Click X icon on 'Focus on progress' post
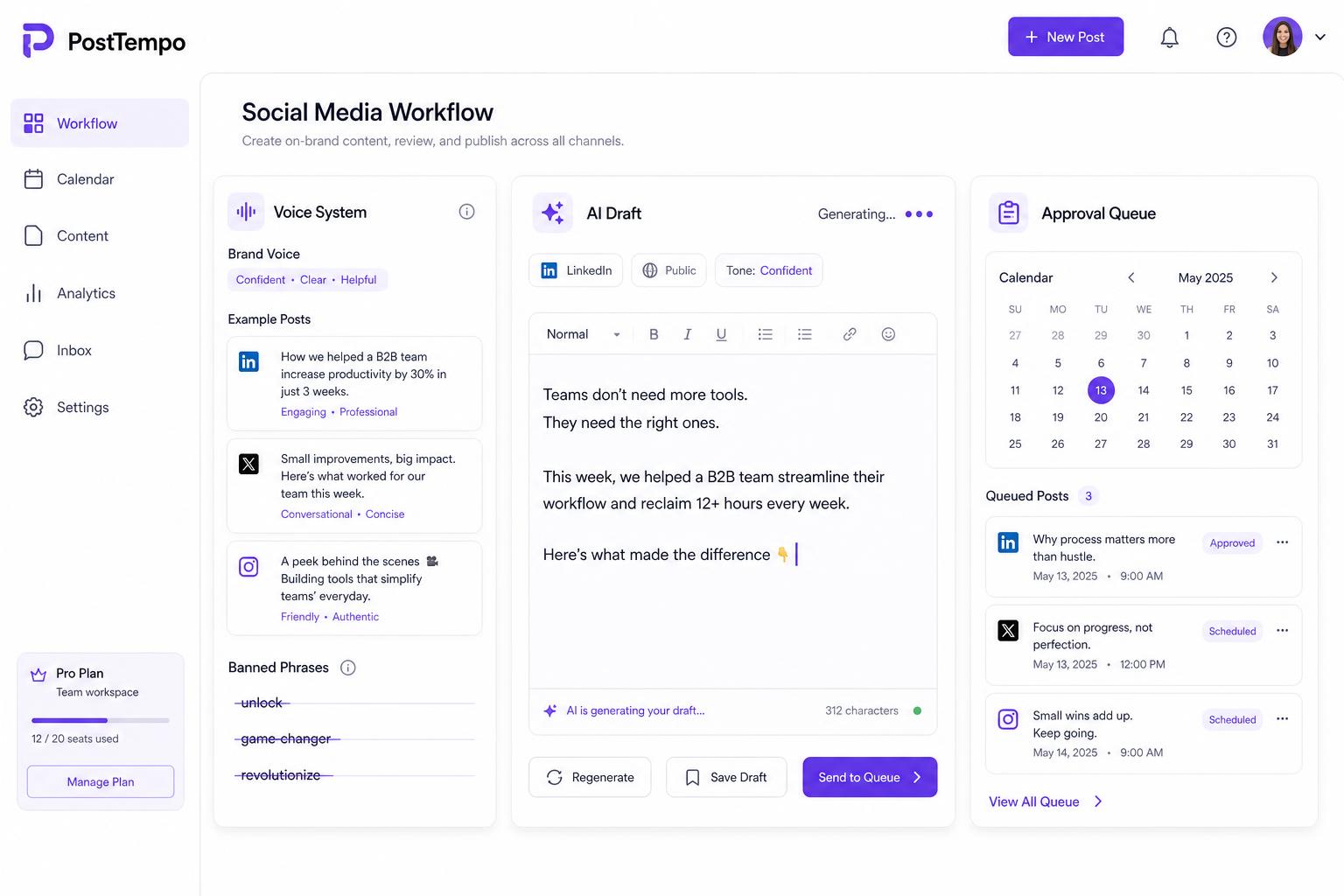 1008,631
